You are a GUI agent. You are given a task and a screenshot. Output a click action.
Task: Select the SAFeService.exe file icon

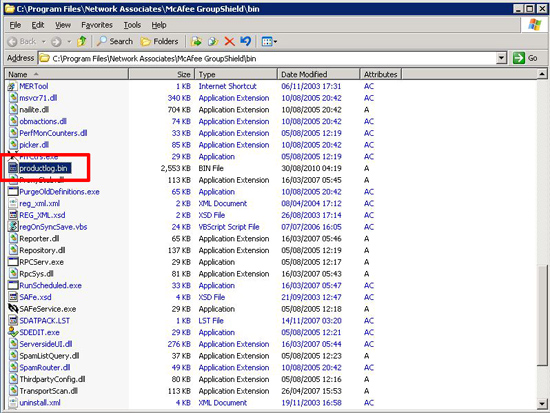(13, 309)
